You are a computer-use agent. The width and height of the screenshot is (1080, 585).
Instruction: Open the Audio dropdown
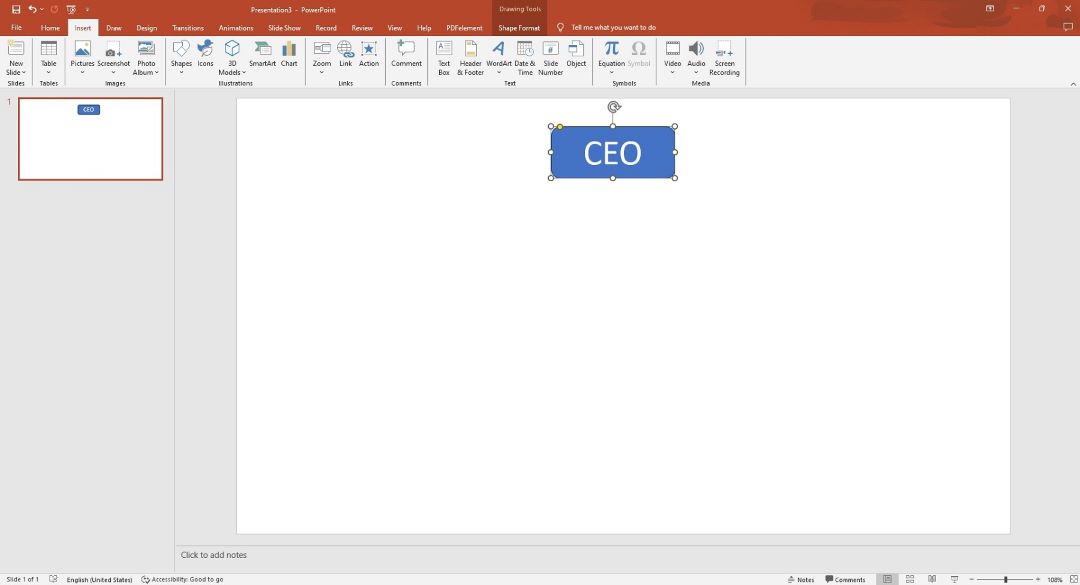tap(696, 72)
